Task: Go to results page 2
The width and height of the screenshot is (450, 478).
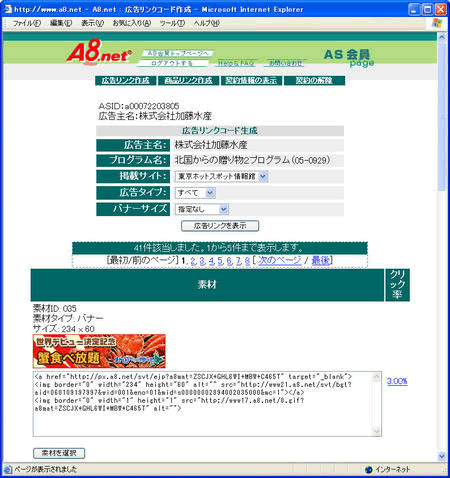Action: click(193, 261)
